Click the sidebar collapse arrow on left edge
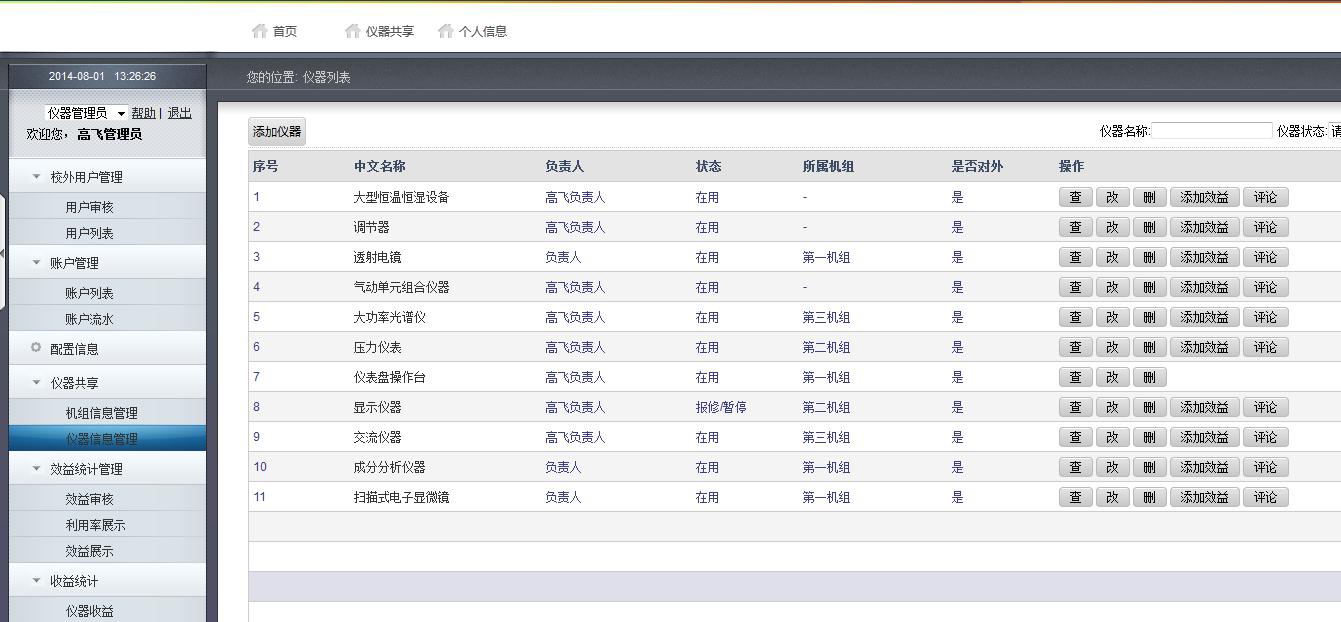 (3, 253)
